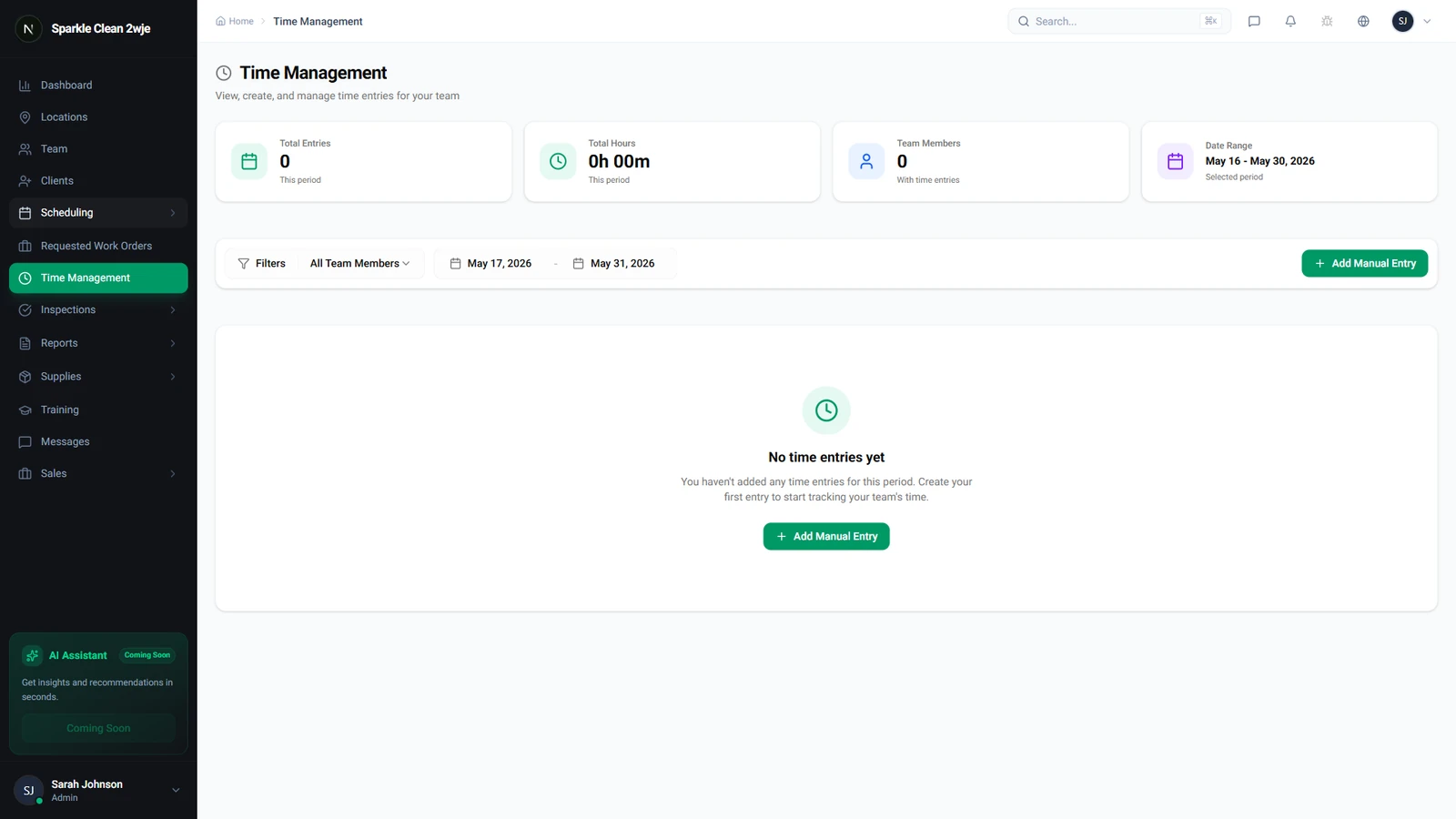This screenshot has width=1456, height=819.
Task: Expand the Supplies submenu chevron
Action: (x=173, y=377)
